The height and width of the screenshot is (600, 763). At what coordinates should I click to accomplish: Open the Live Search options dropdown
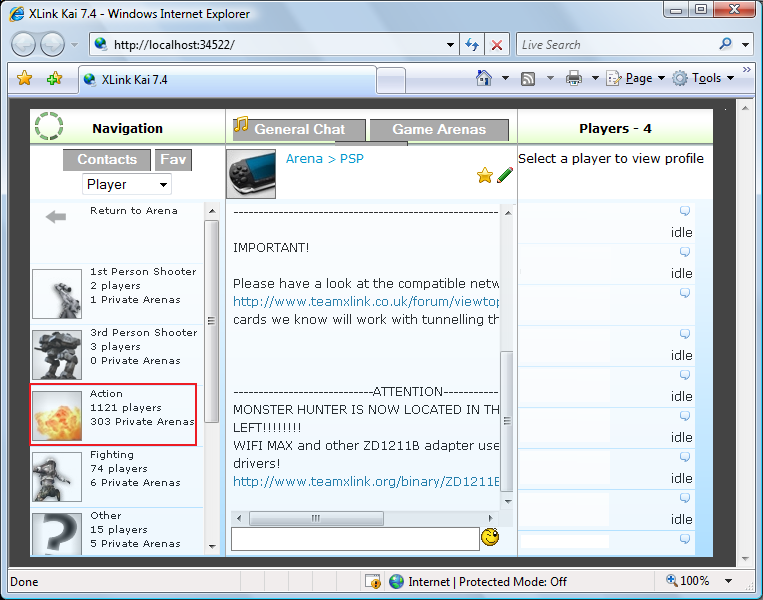coord(745,45)
